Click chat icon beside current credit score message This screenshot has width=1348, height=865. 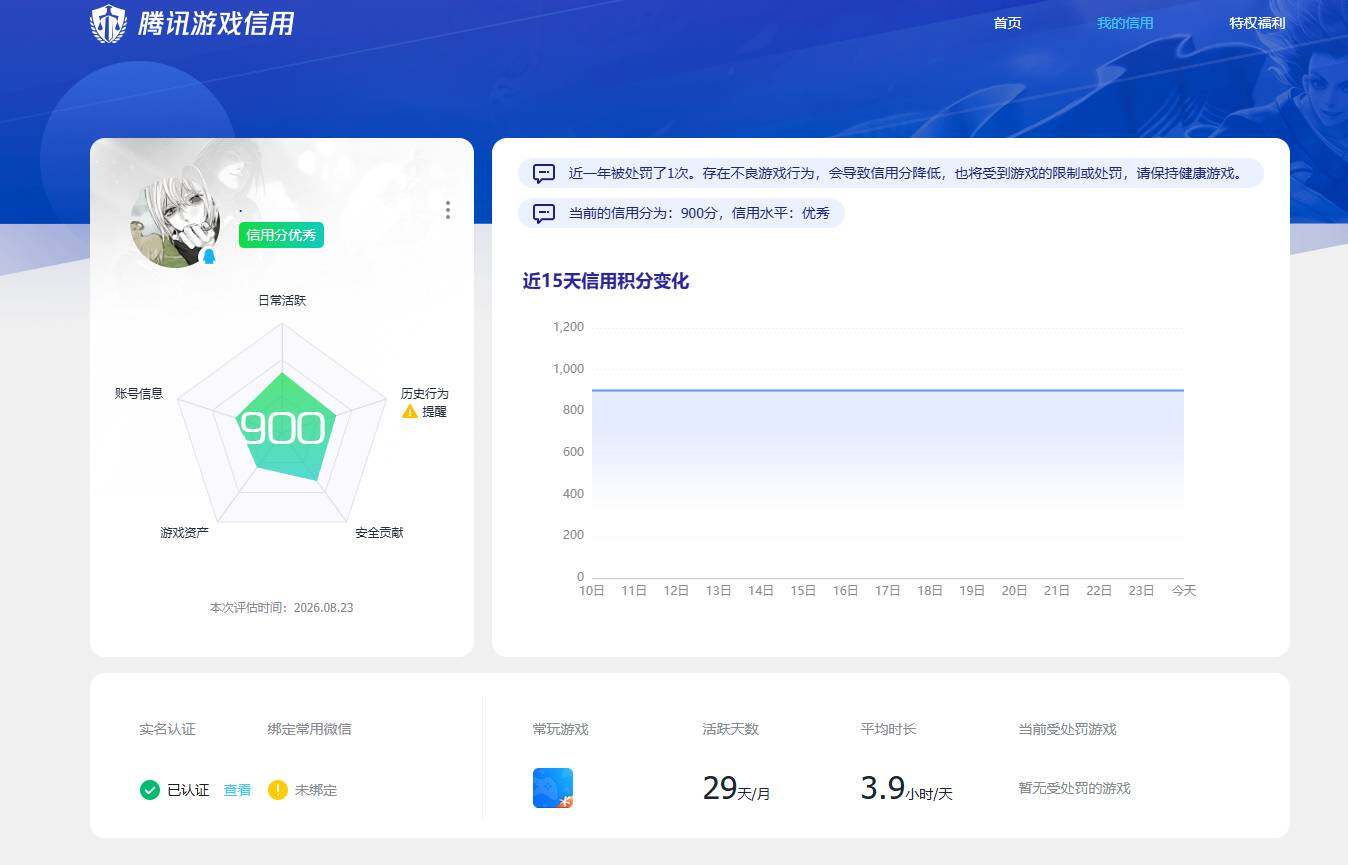point(544,213)
